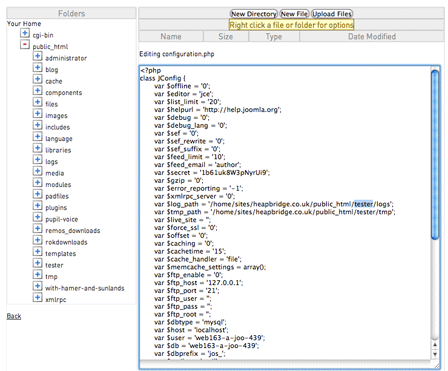Click the editor's vertical scrollbar thumb
448x371 pixels.
pyautogui.click(x=435, y=155)
